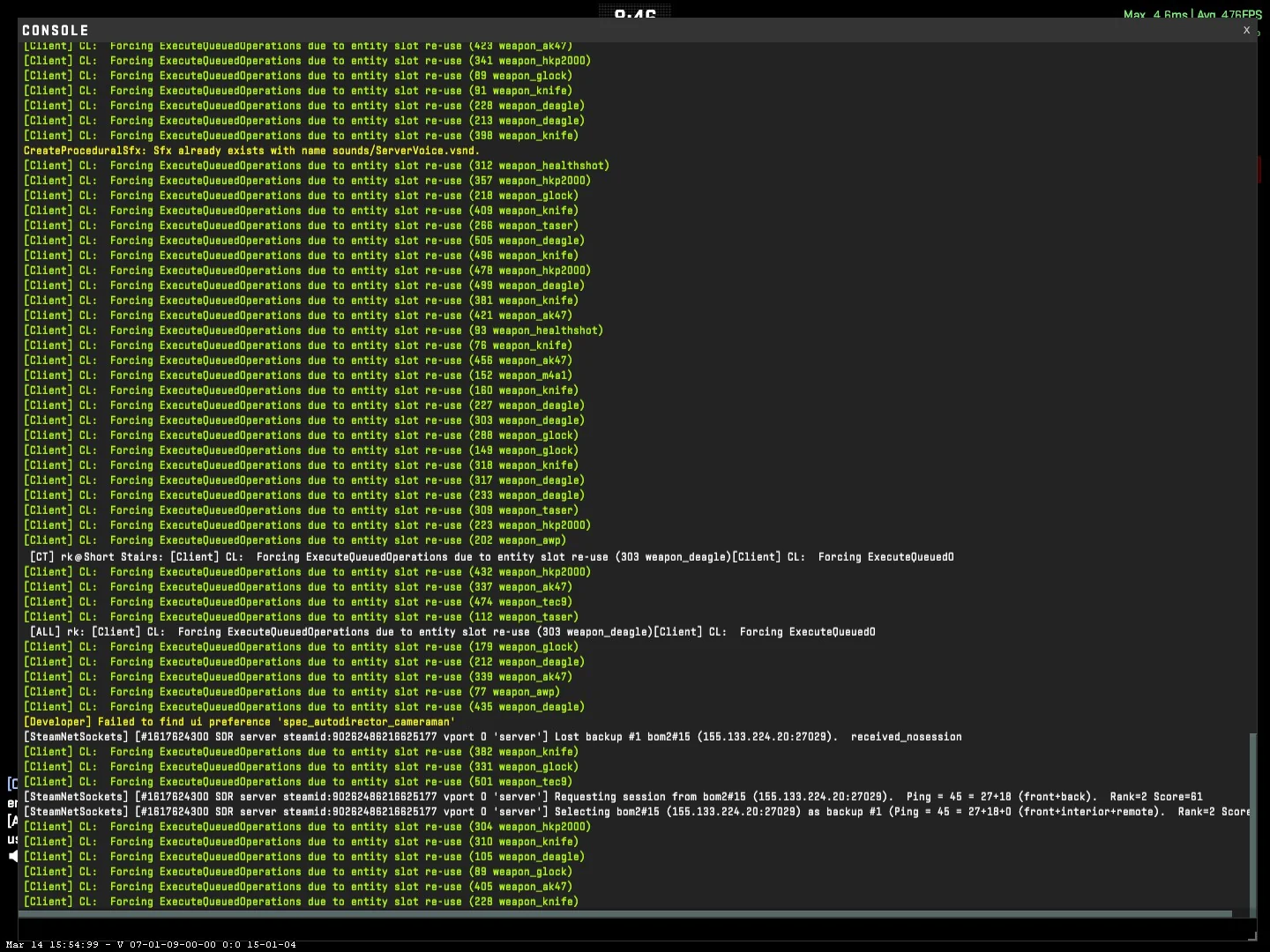This screenshot has width=1270, height=952.
Task: Select the CreateProceduralSfx warning line
Action: click(x=250, y=151)
